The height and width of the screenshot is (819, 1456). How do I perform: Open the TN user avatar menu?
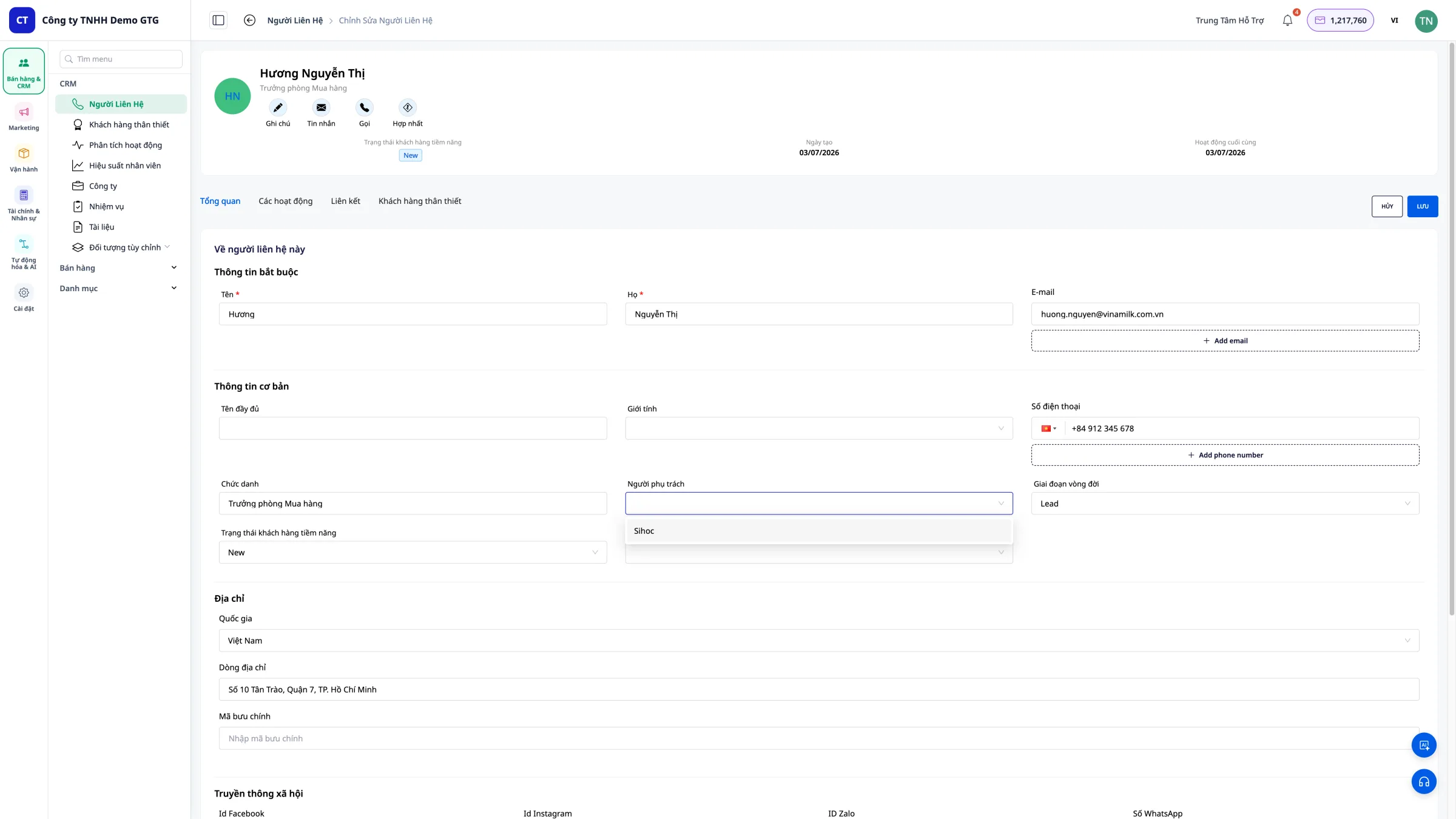coord(1426,21)
